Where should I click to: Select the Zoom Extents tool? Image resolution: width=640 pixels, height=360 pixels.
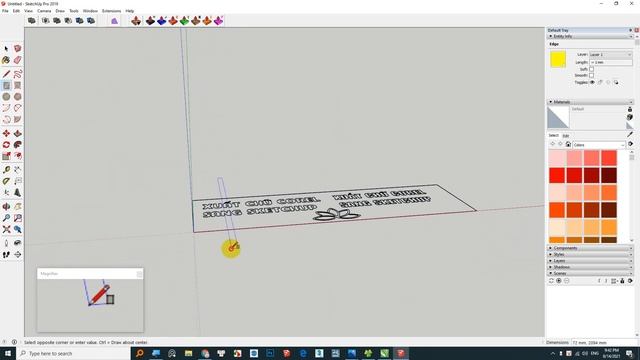click(x=6, y=229)
